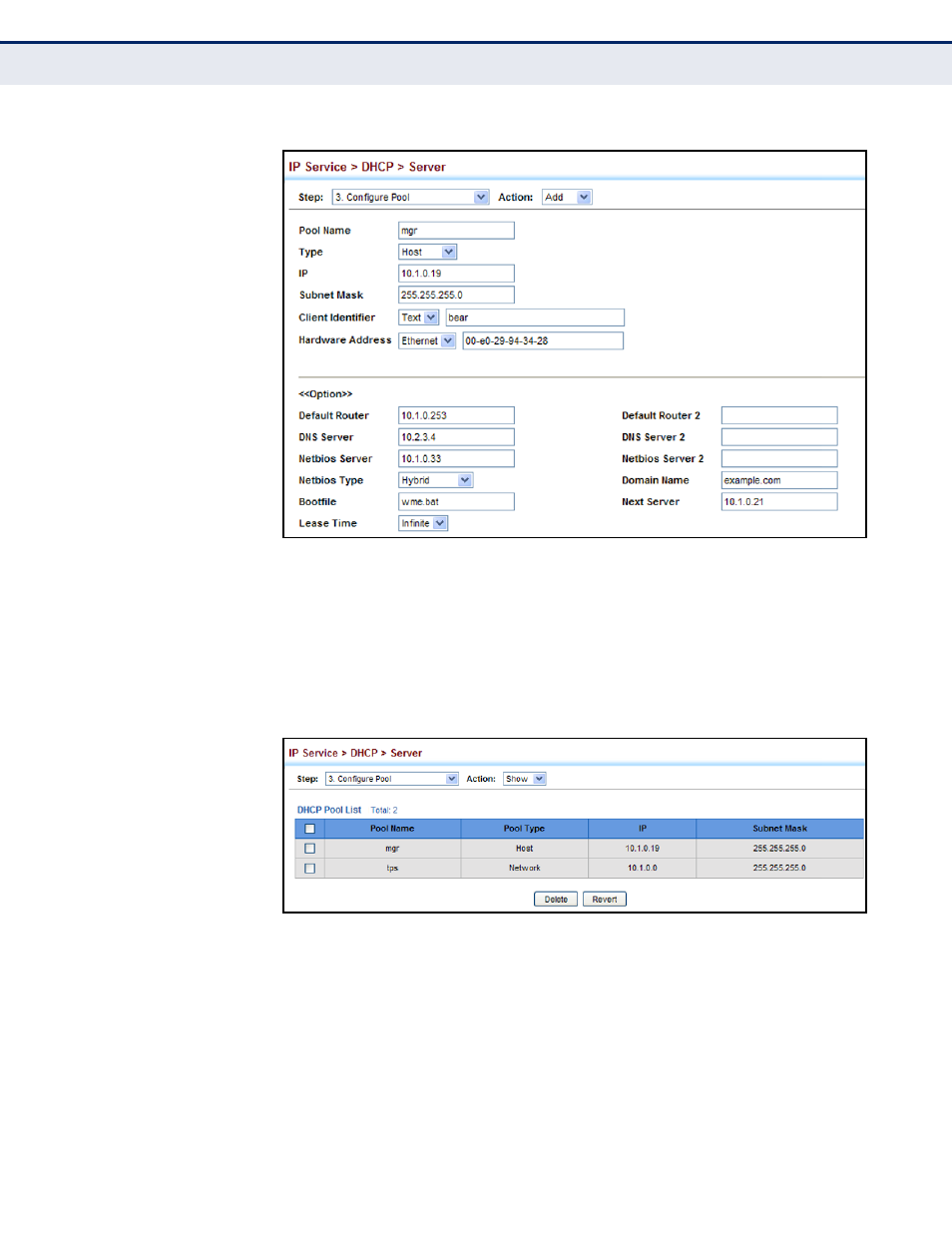Click the Next Server input field
952x1233 pixels.
[779, 502]
